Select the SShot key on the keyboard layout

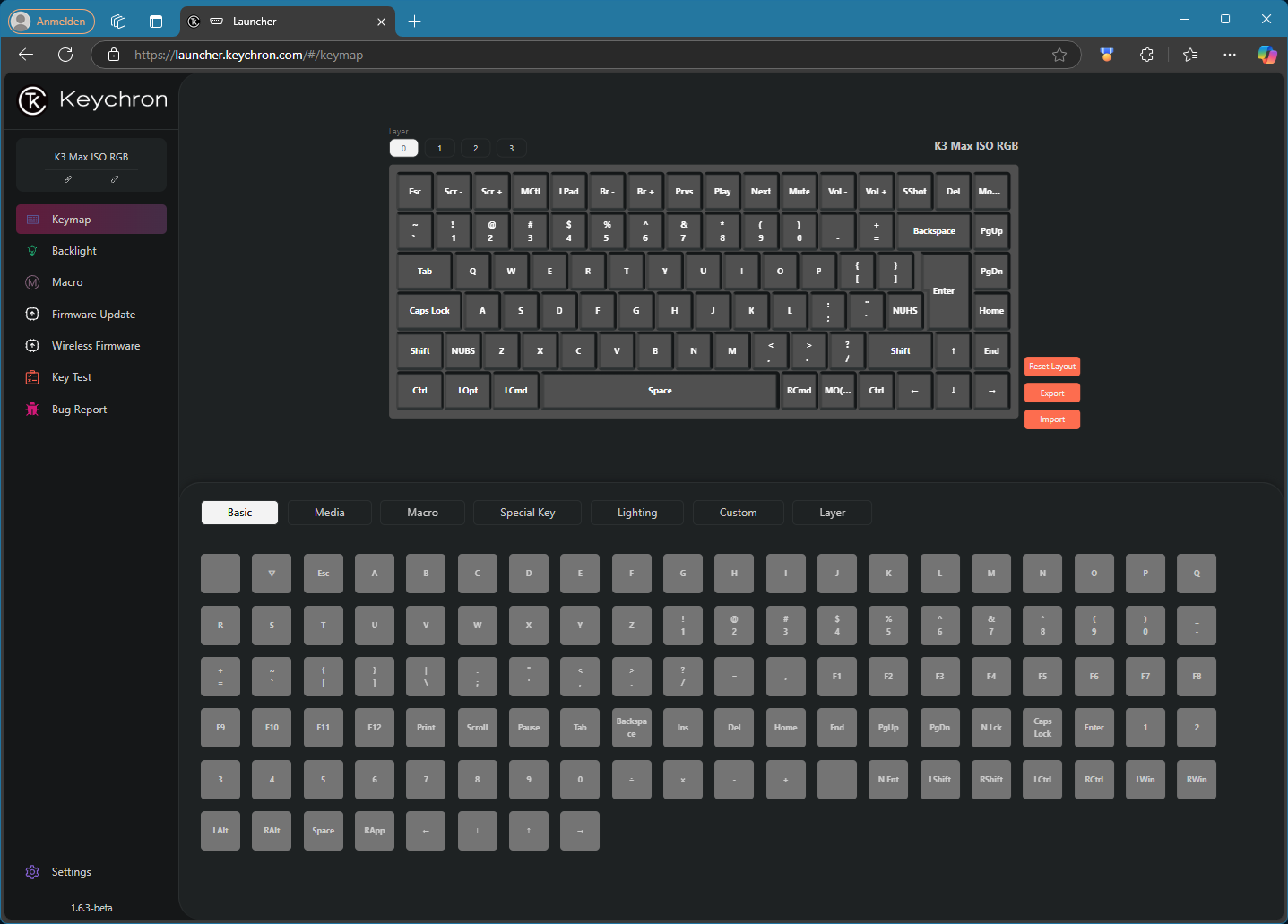pyautogui.click(x=915, y=191)
